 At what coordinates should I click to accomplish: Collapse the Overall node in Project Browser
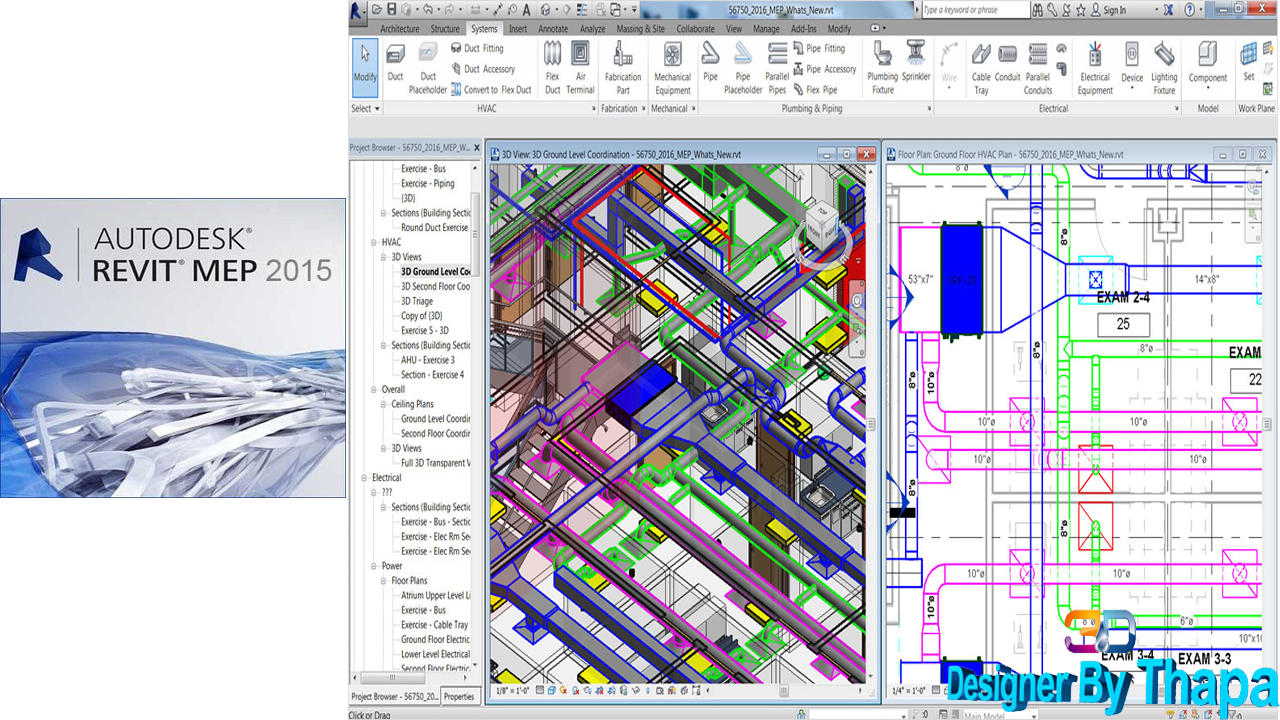(x=375, y=389)
